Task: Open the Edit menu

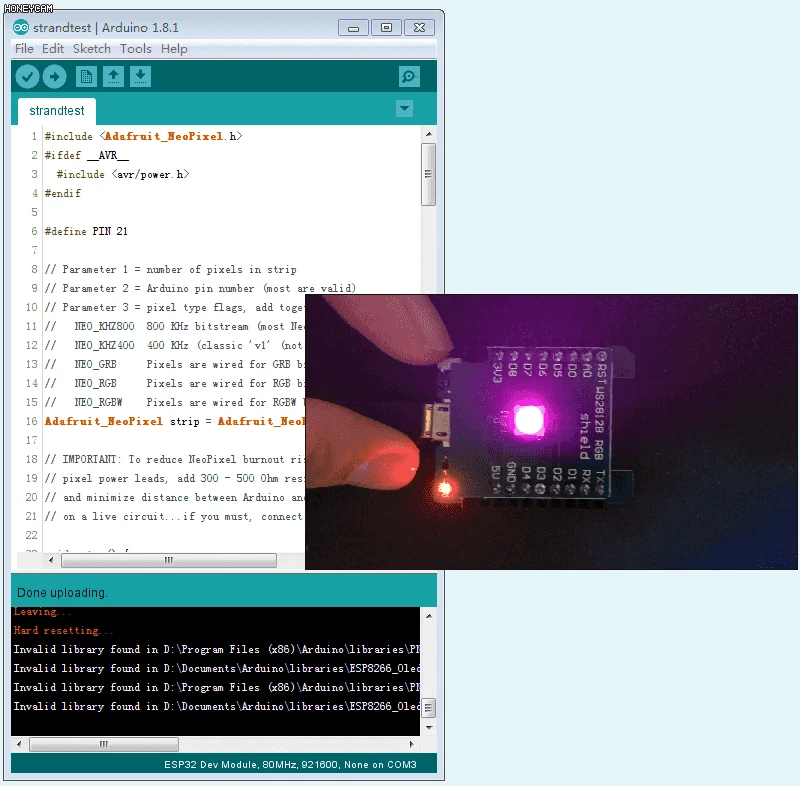Action: [53, 49]
